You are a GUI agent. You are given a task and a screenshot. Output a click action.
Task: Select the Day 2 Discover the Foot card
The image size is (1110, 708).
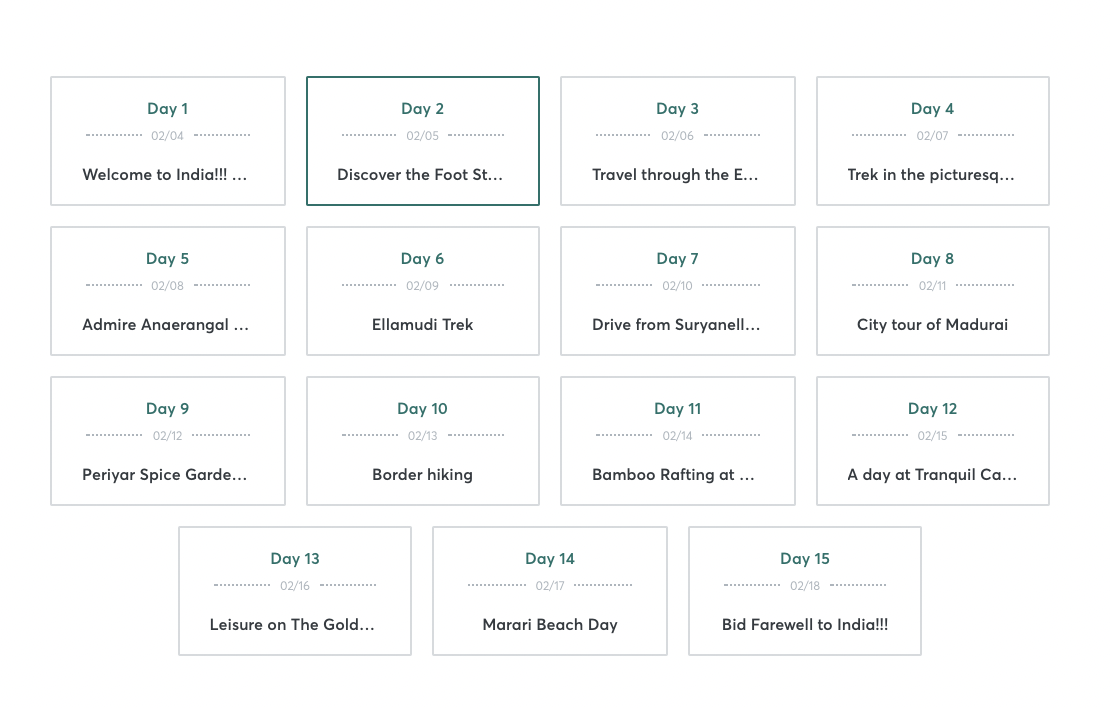click(422, 141)
